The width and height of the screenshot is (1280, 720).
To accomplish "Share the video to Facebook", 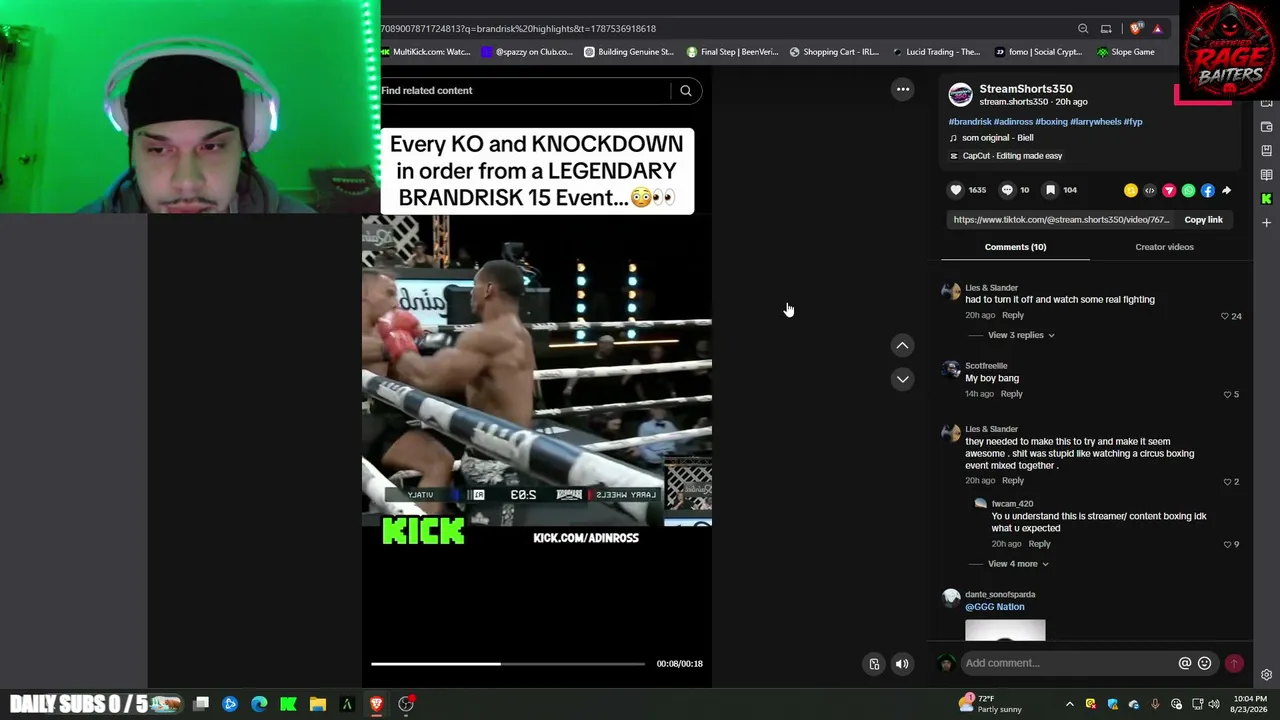I will click(x=1208, y=190).
